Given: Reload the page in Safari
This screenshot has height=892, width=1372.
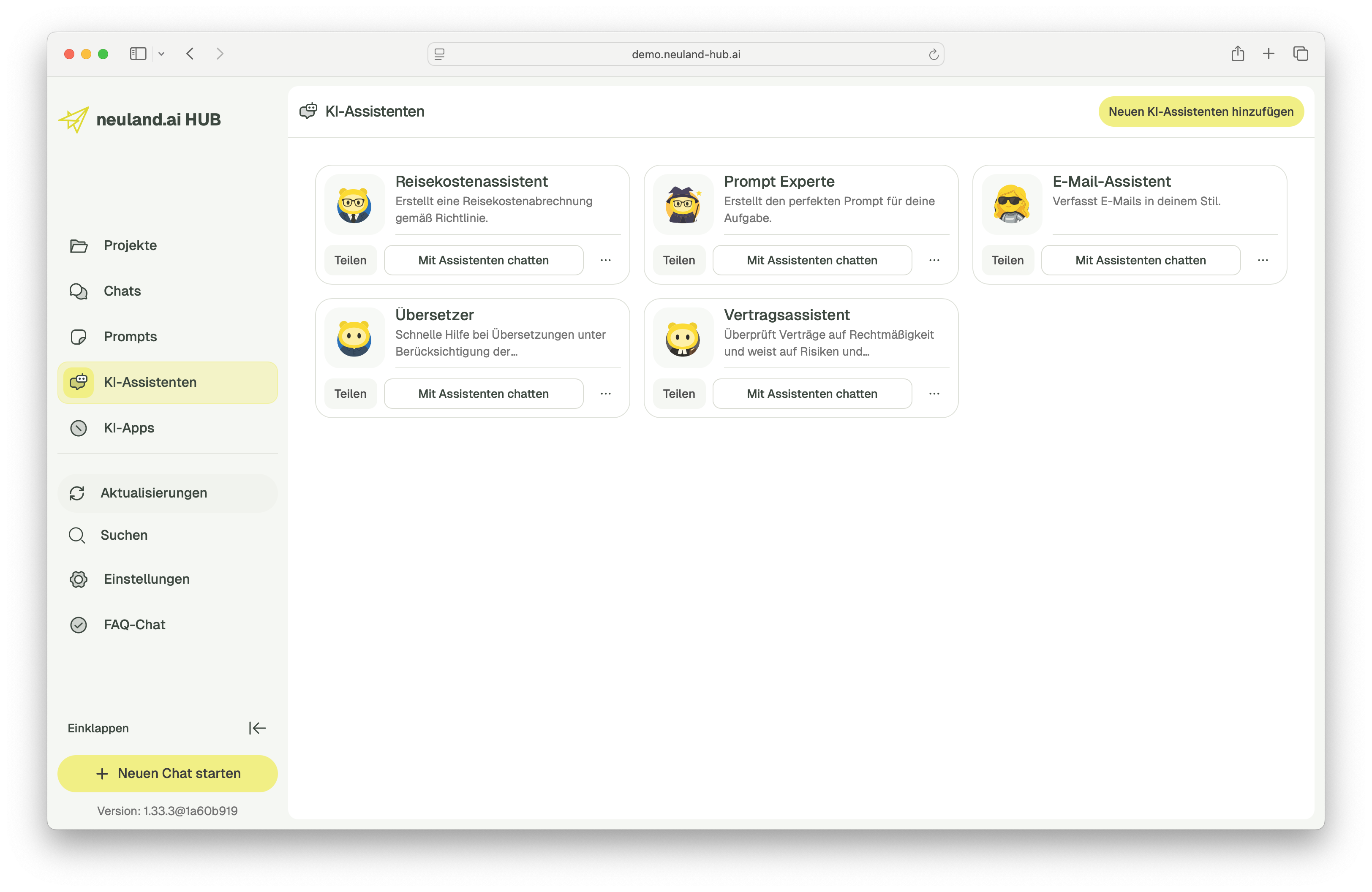Looking at the screenshot, I should coord(933,54).
